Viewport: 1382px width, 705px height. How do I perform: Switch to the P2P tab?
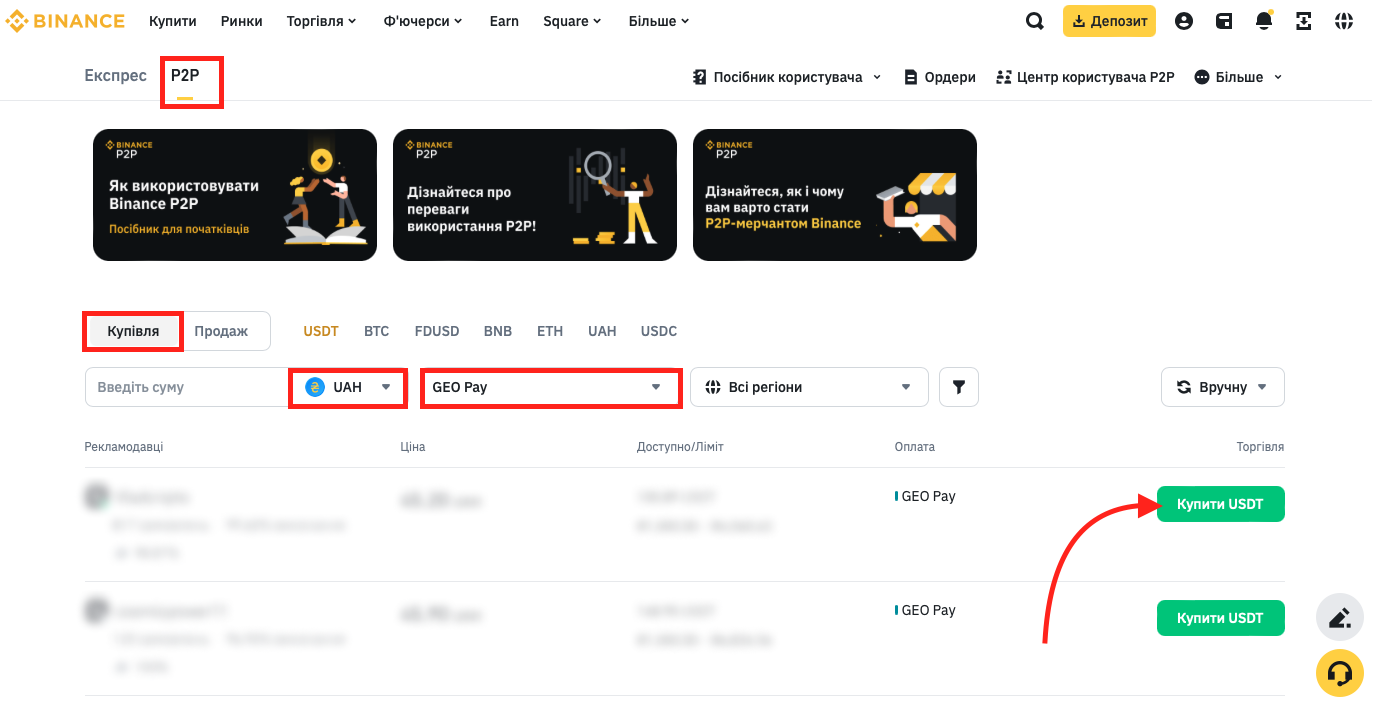[185, 76]
